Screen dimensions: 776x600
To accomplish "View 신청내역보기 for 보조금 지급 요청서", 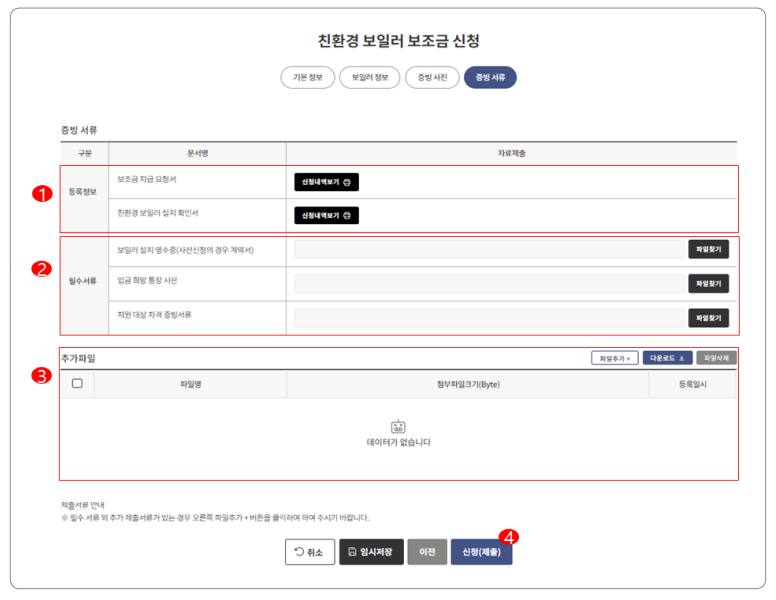I will [x=326, y=182].
